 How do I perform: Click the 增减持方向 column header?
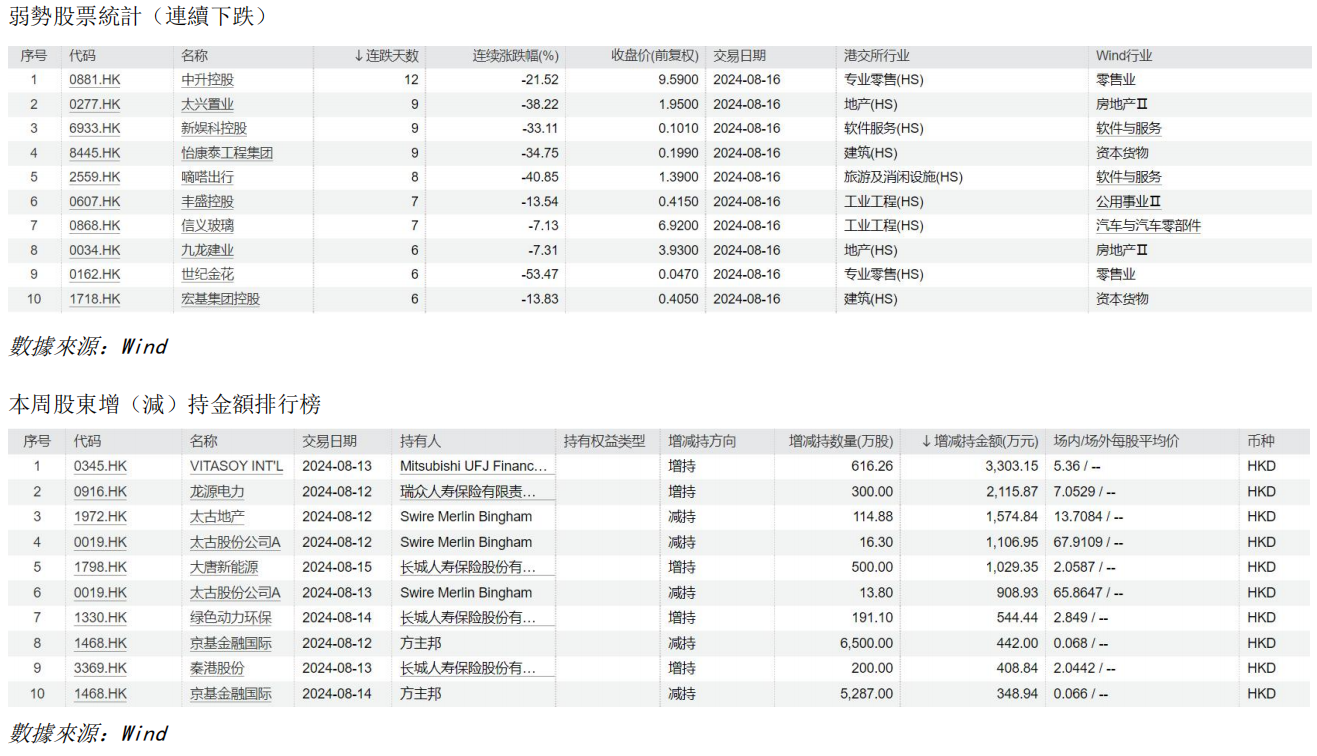tap(702, 441)
